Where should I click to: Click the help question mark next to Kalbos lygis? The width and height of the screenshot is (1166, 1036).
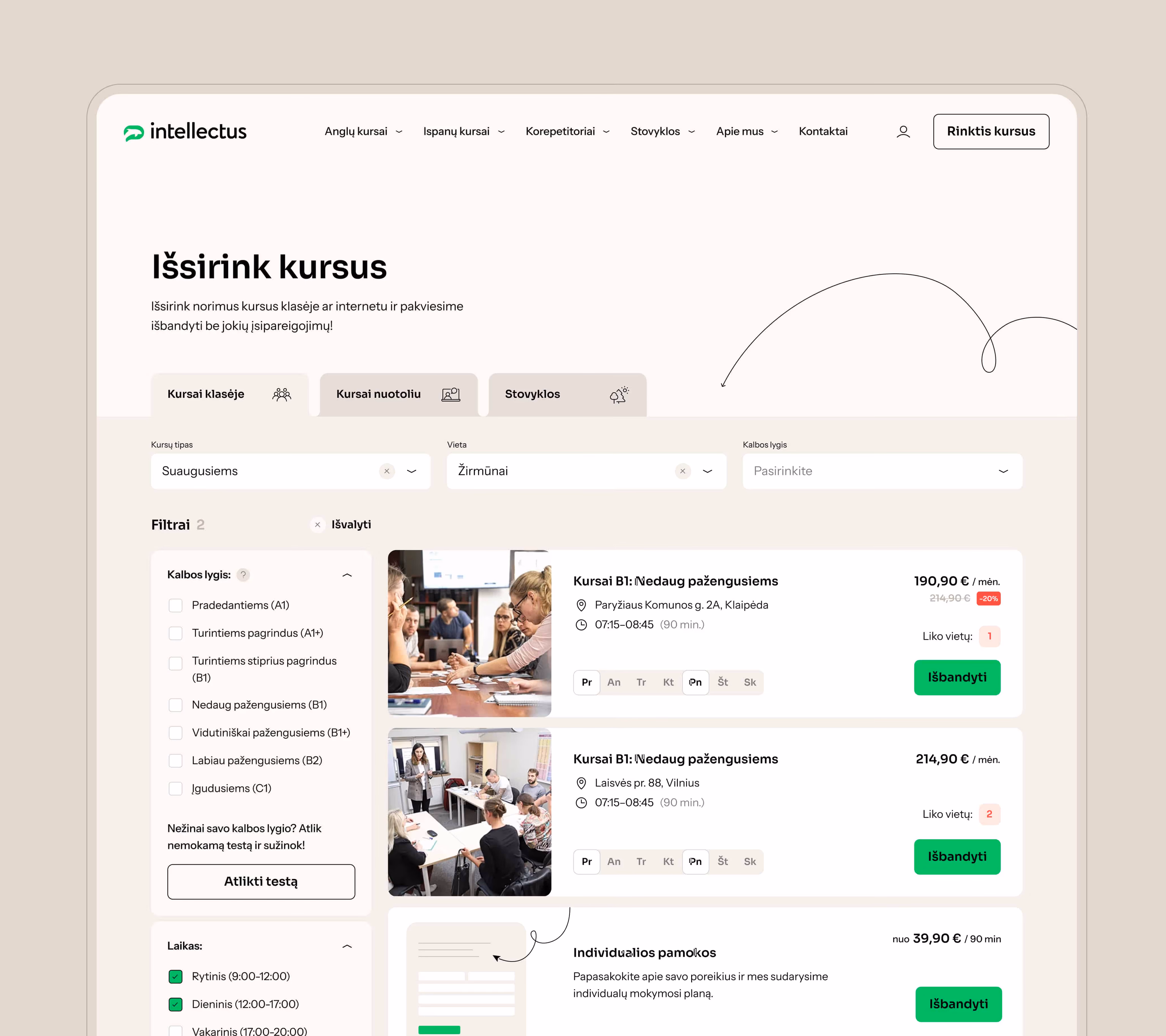(244, 575)
